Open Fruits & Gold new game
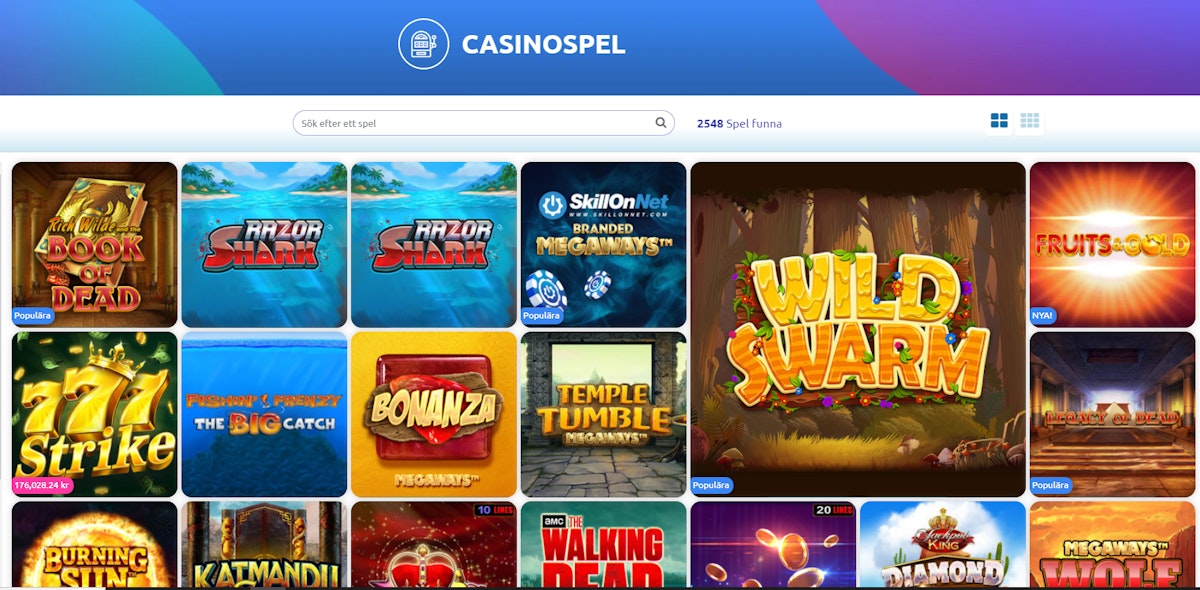 pyautogui.click(x=1112, y=245)
